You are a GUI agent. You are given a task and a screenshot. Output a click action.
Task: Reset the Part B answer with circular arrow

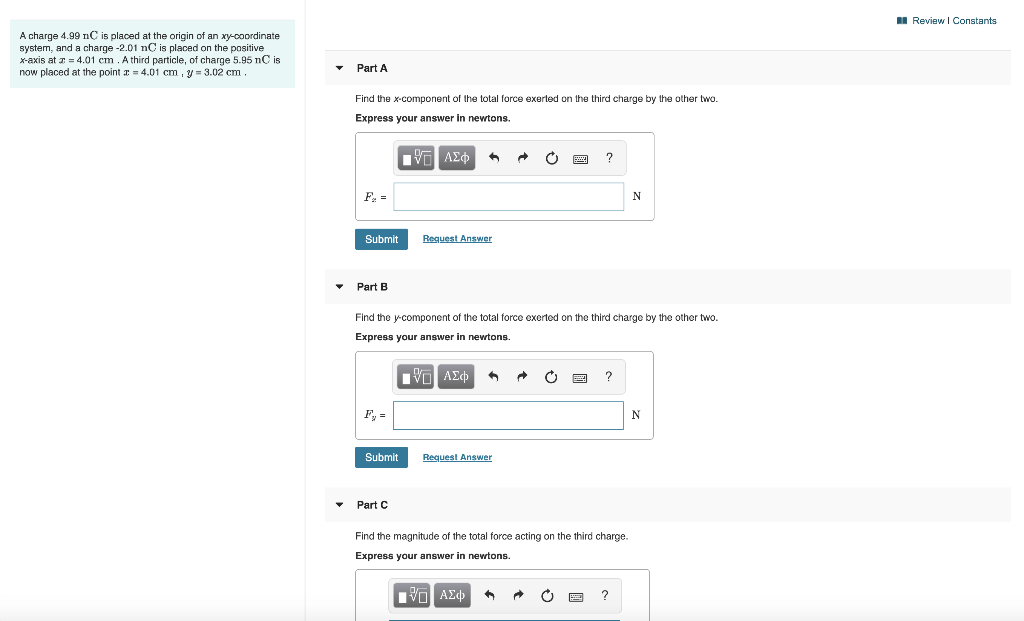(x=551, y=377)
